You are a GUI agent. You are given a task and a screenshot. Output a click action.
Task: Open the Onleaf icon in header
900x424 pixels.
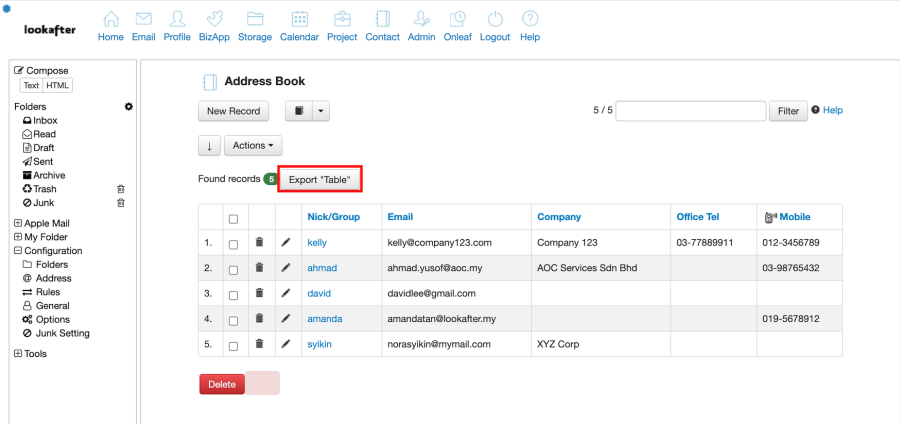tap(457, 20)
